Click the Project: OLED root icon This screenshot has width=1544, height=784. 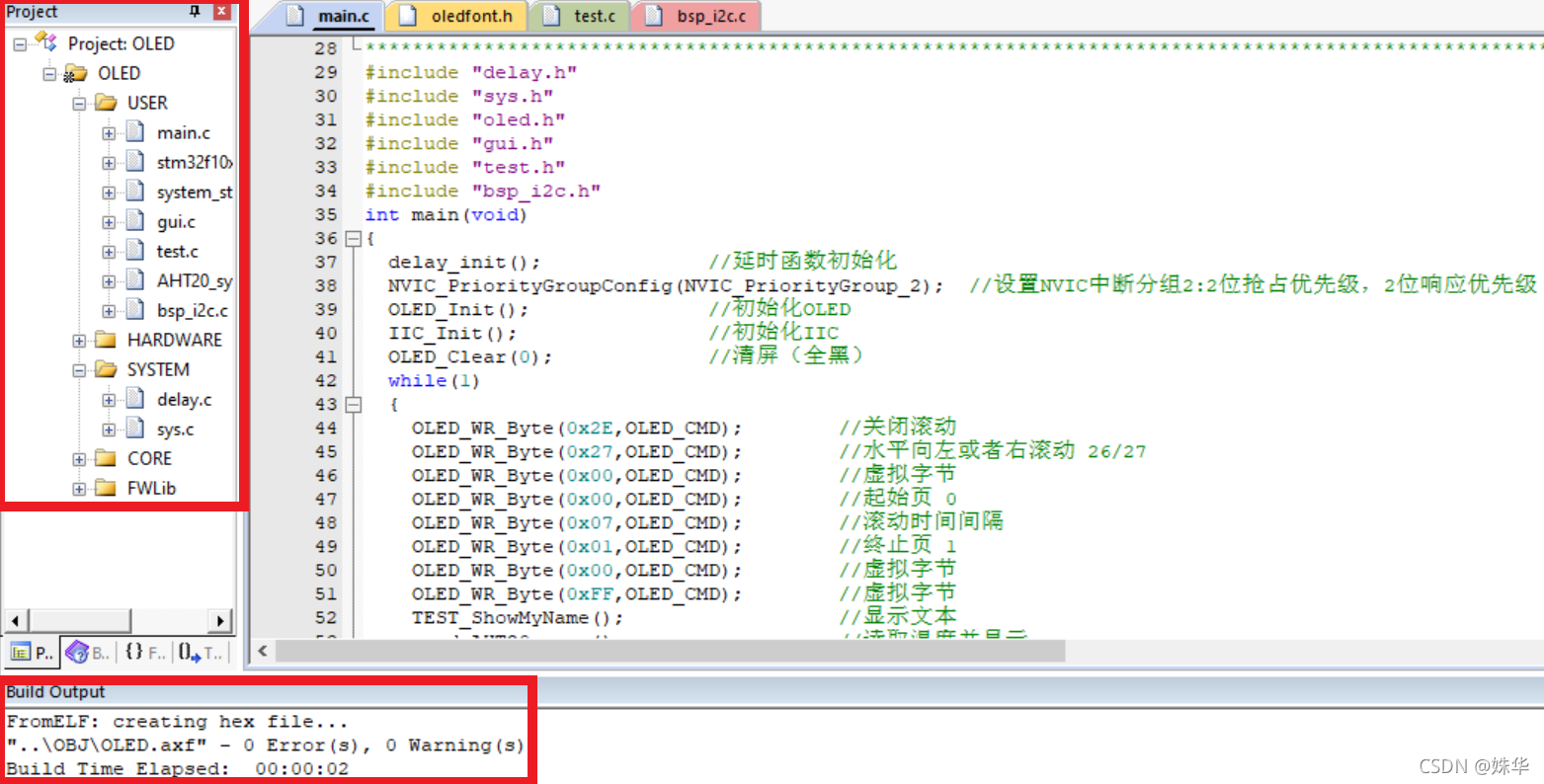pos(46,42)
